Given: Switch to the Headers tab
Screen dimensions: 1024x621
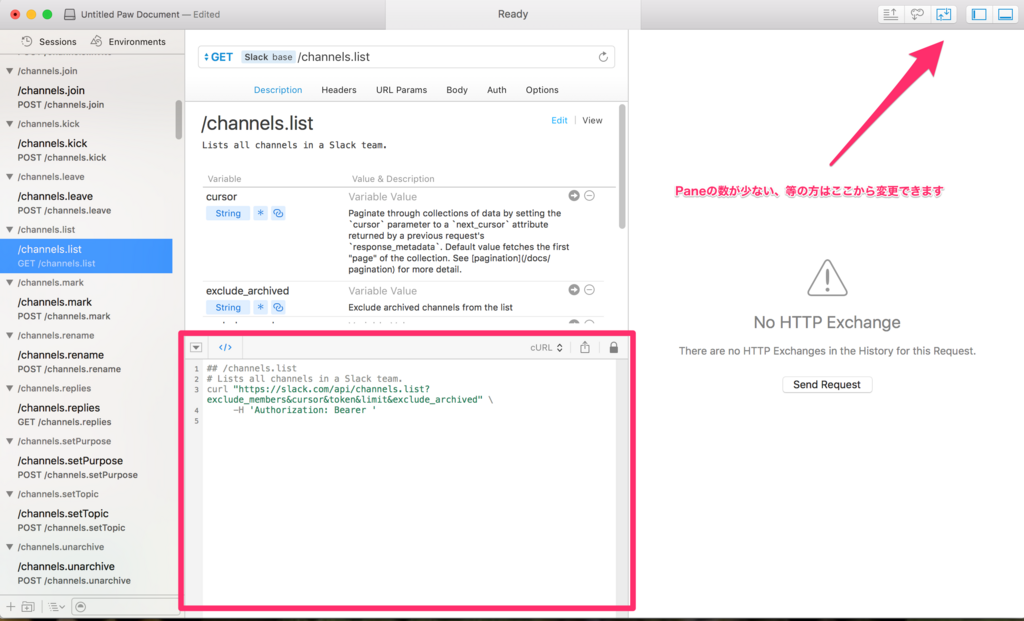Looking at the screenshot, I should (338, 89).
